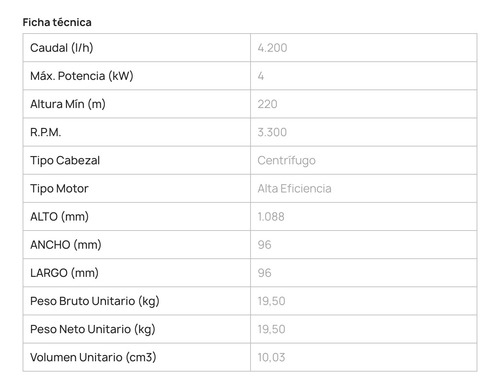
Task: Select the Peso Neto Unitario (kg) label
Action: pyautogui.click(x=93, y=329)
